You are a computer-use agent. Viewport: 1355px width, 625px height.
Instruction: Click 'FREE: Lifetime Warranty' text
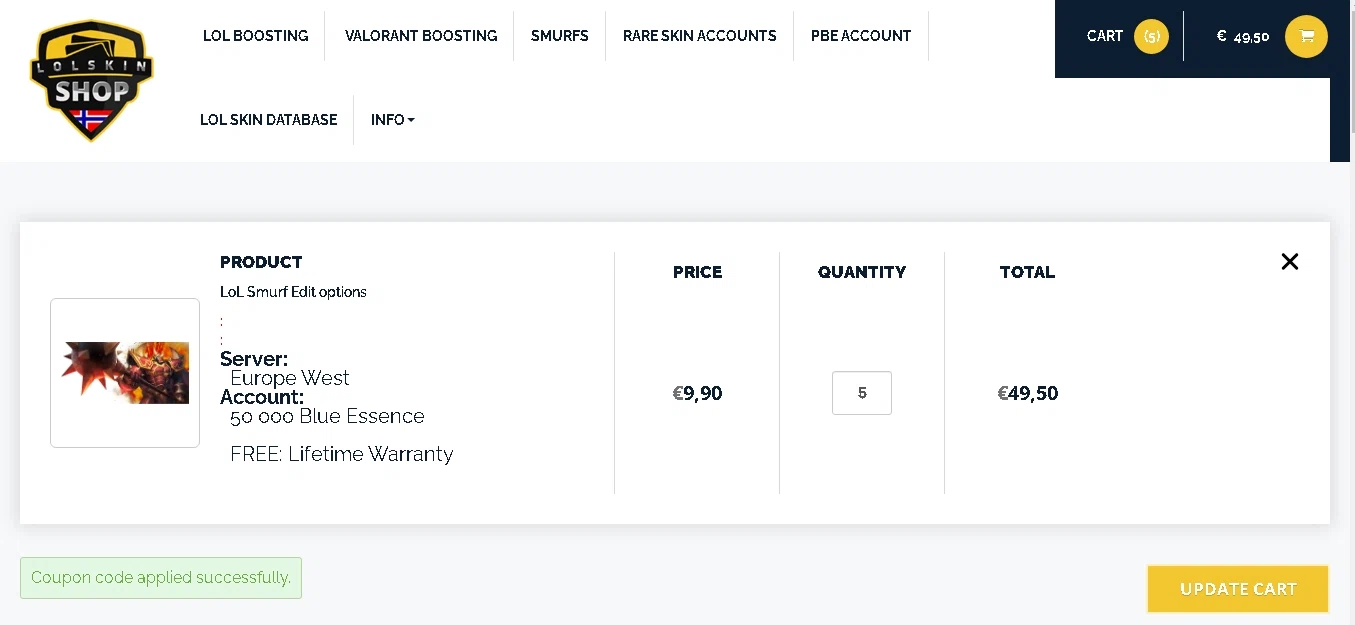tap(342, 454)
